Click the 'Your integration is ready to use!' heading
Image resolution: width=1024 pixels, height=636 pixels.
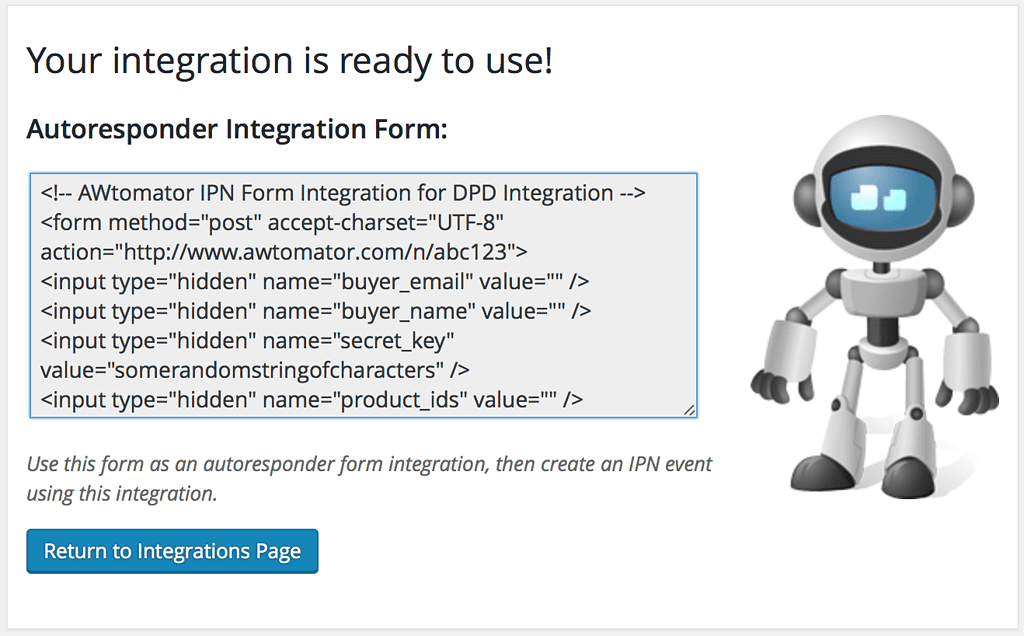(290, 61)
